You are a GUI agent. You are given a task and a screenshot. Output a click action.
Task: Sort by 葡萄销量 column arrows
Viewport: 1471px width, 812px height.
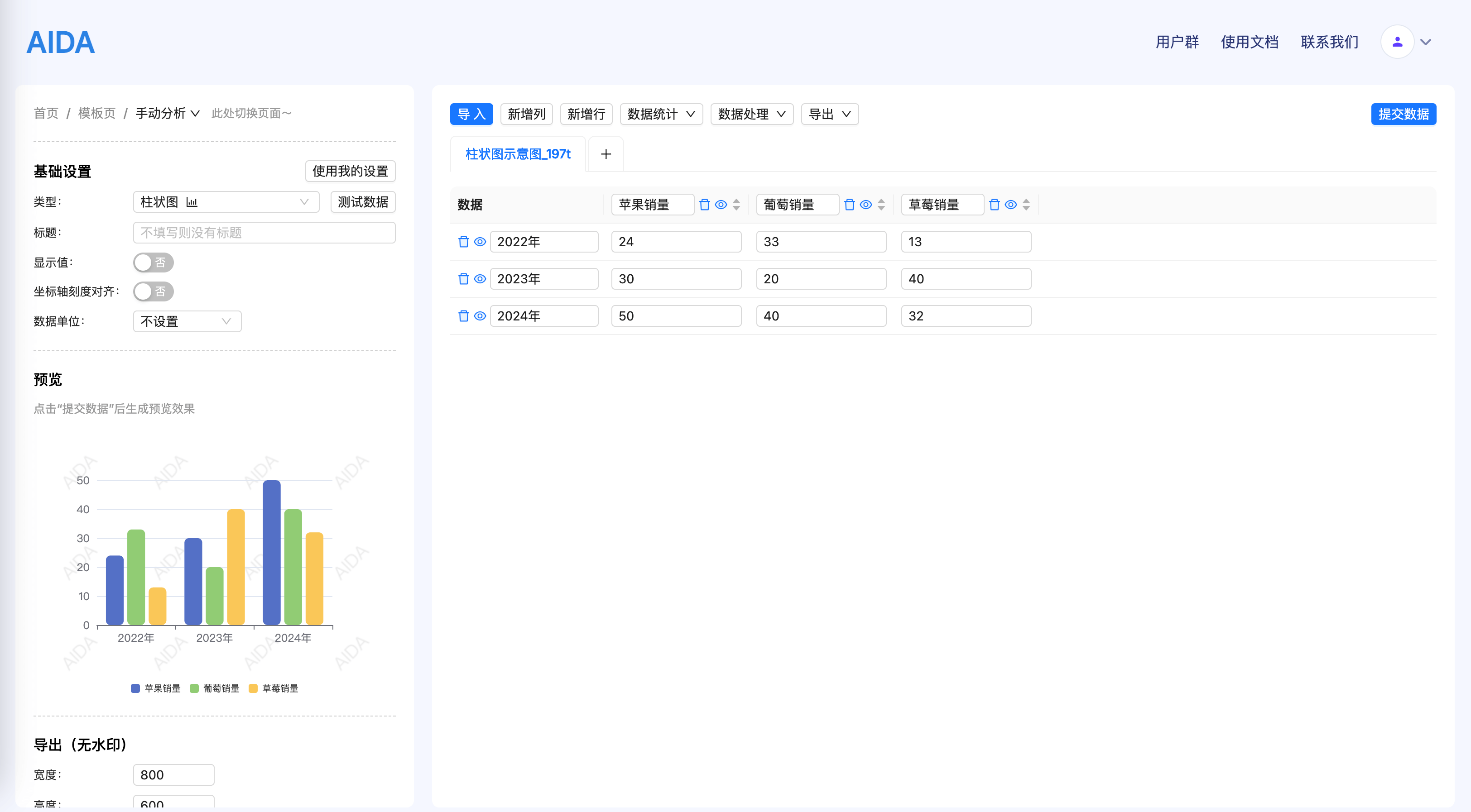(x=882, y=204)
